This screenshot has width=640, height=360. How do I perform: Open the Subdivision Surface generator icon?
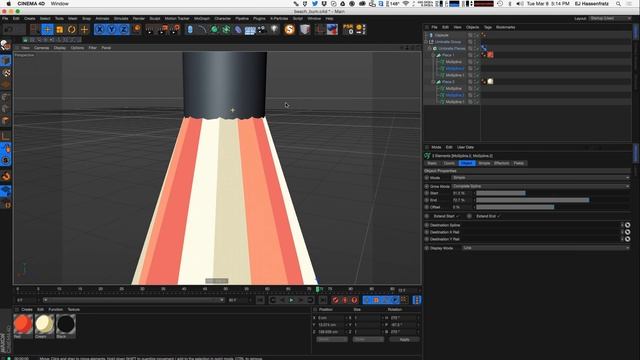tap(214, 29)
